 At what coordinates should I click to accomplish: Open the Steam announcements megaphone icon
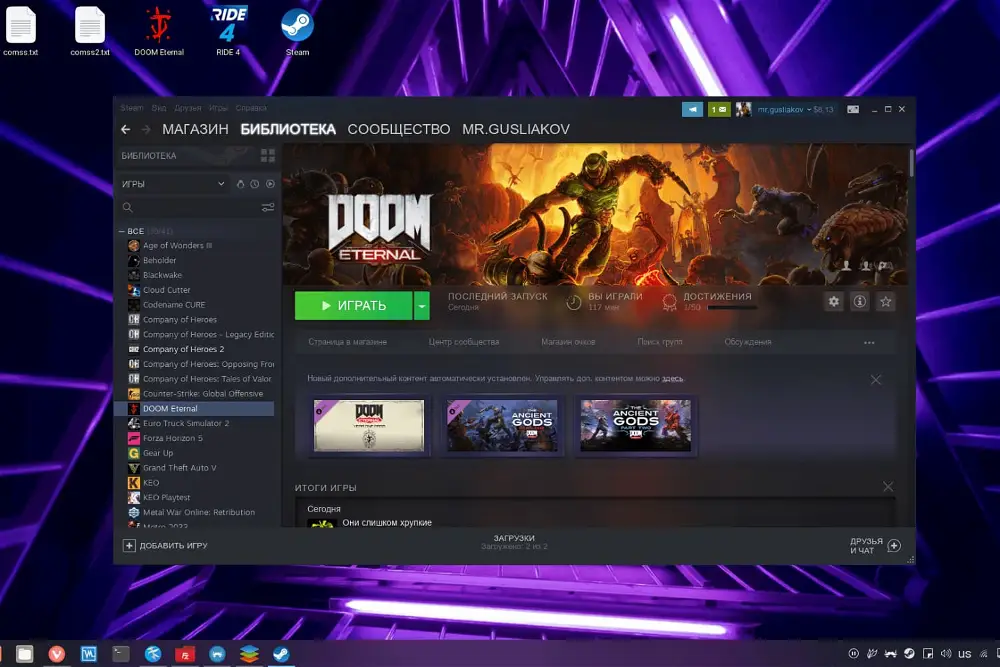(692, 109)
